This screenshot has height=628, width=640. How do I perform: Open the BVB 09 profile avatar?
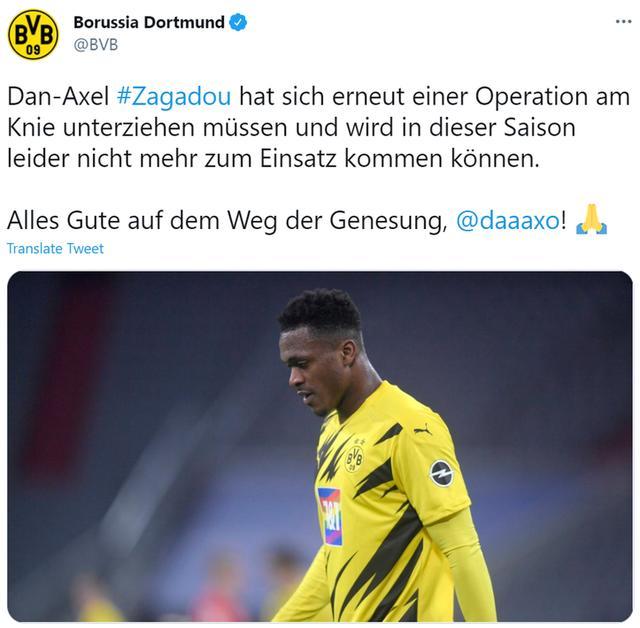[x=33, y=35]
